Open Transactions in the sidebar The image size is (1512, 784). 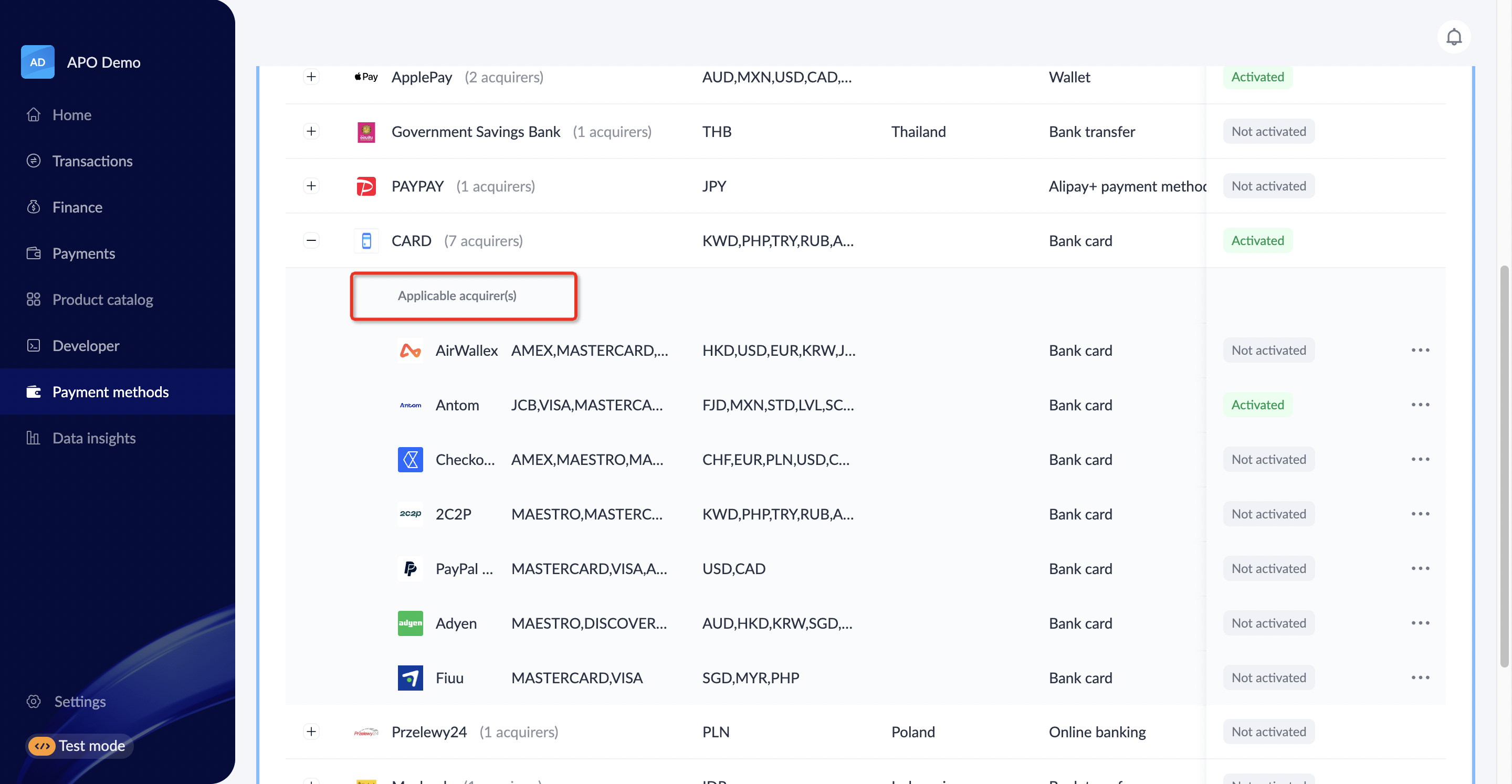[x=92, y=161]
